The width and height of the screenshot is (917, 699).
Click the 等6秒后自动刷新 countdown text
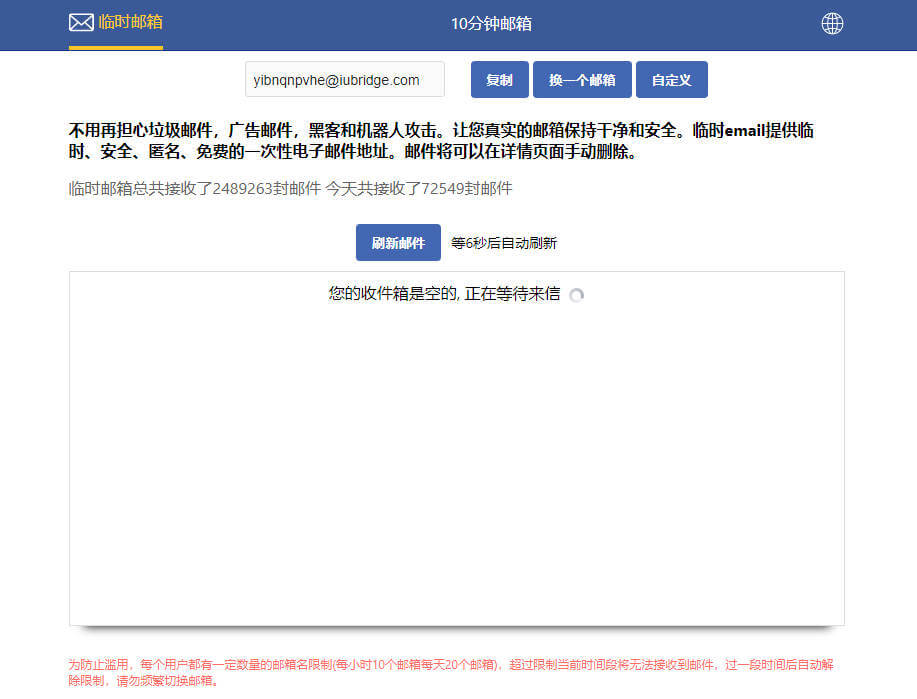[x=504, y=243]
